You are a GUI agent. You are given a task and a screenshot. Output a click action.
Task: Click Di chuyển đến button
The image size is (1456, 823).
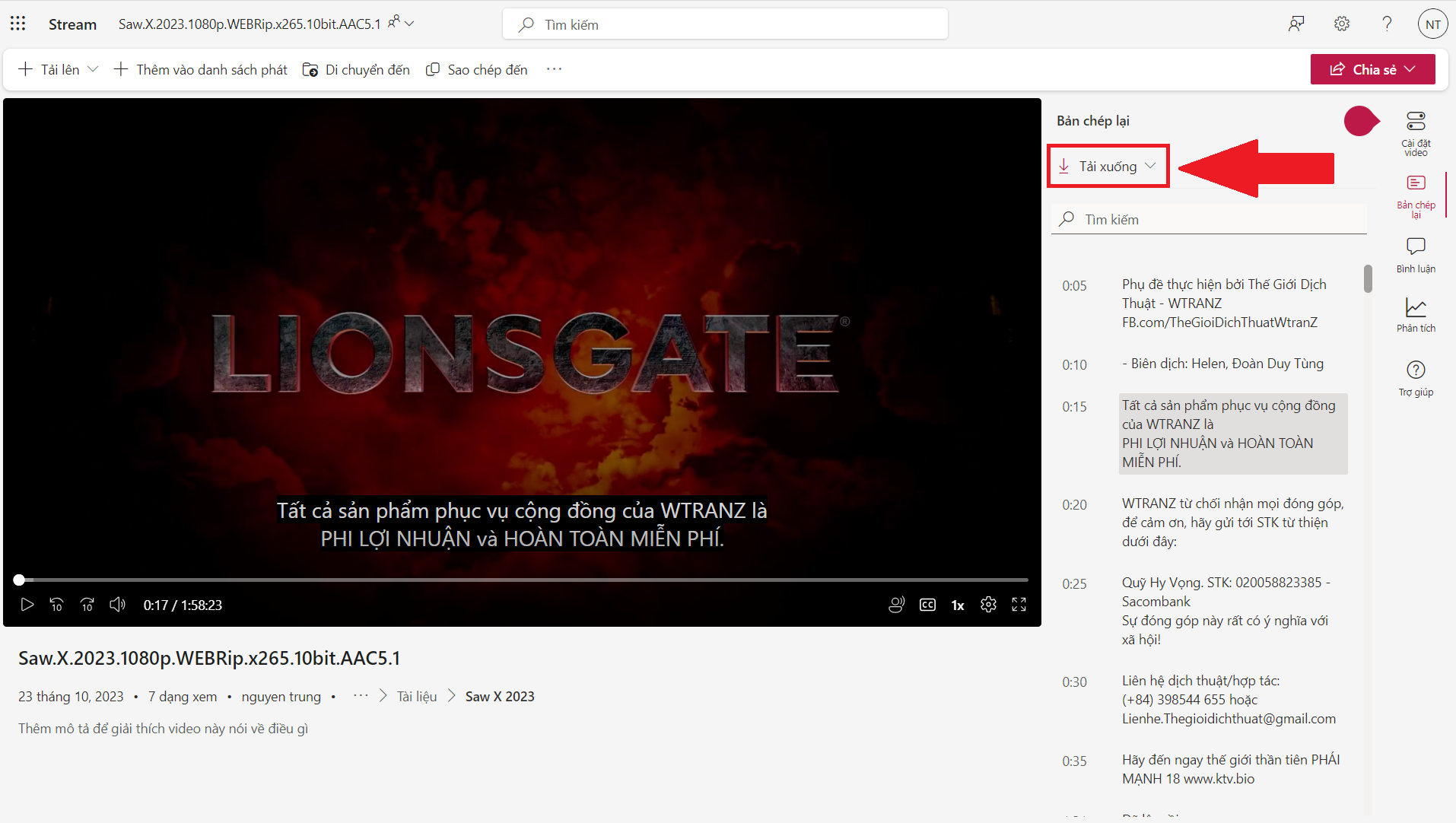click(x=356, y=69)
